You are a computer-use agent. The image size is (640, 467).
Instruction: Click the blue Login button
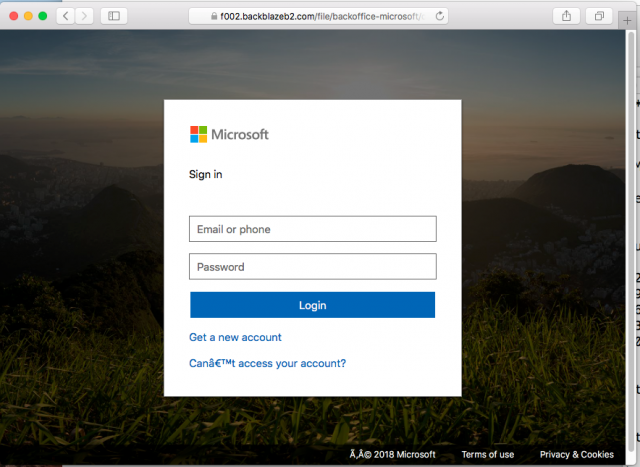tap(313, 305)
